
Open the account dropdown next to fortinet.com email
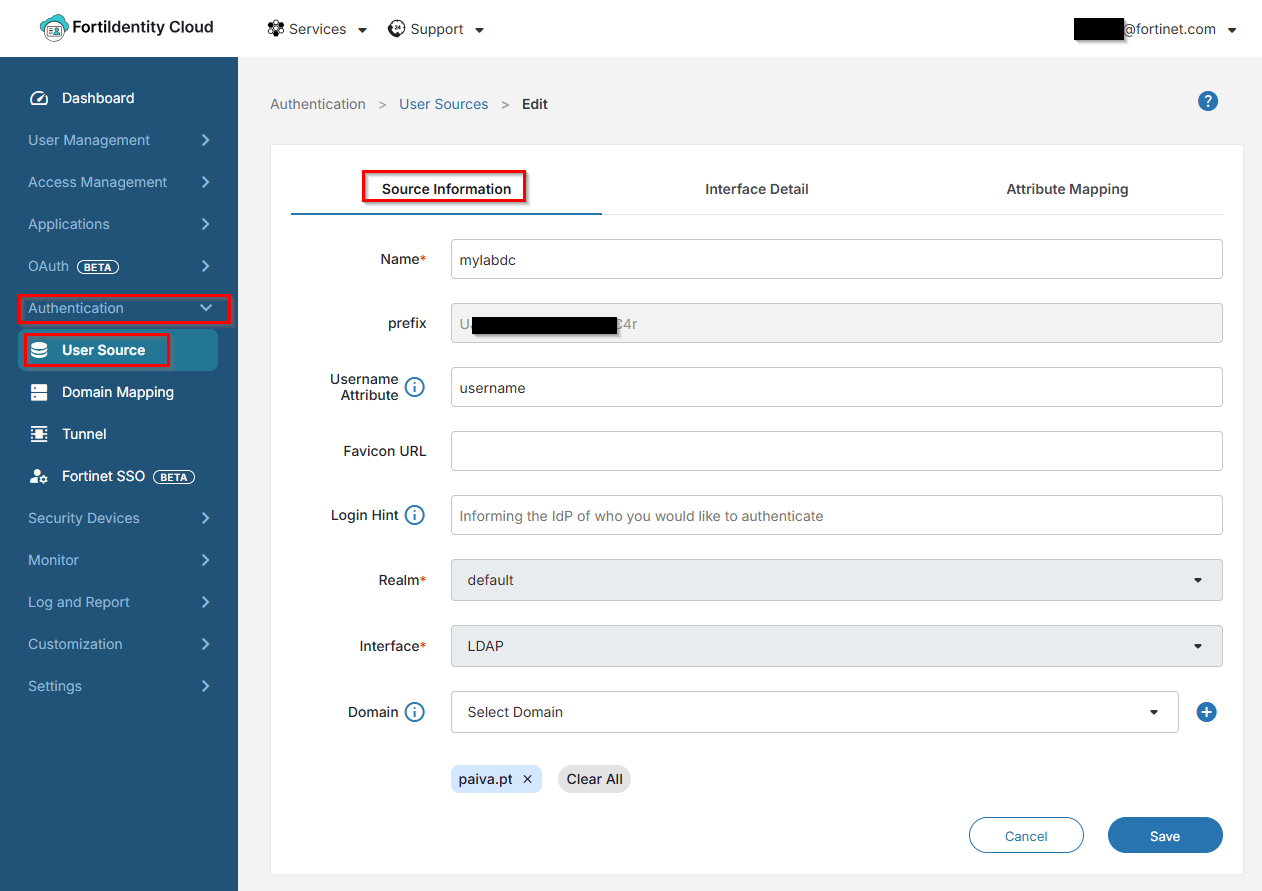(x=1232, y=30)
